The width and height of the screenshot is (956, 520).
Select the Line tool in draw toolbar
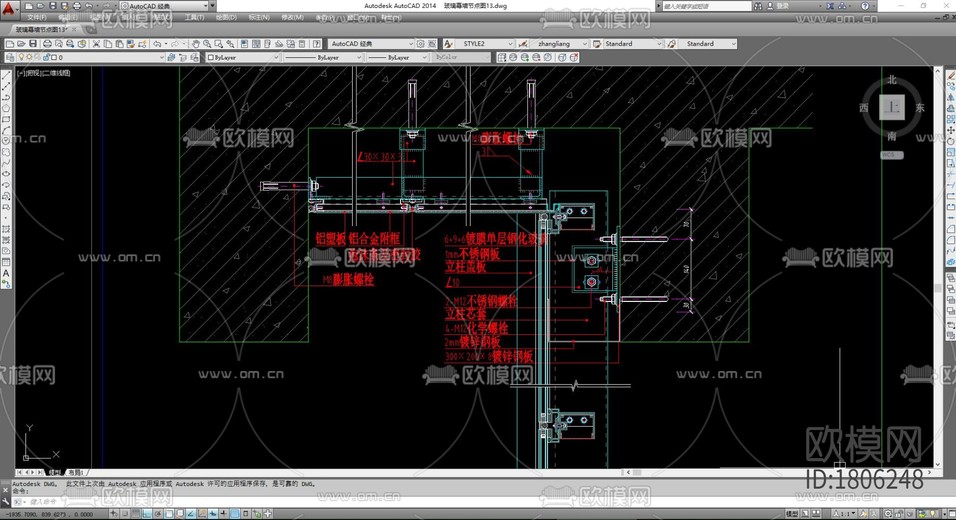pos(6,76)
